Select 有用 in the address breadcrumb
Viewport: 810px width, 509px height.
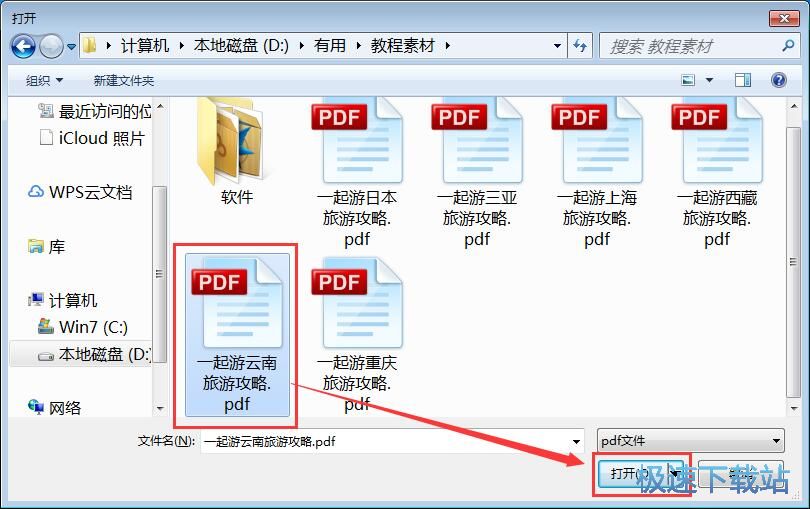pos(330,45)
